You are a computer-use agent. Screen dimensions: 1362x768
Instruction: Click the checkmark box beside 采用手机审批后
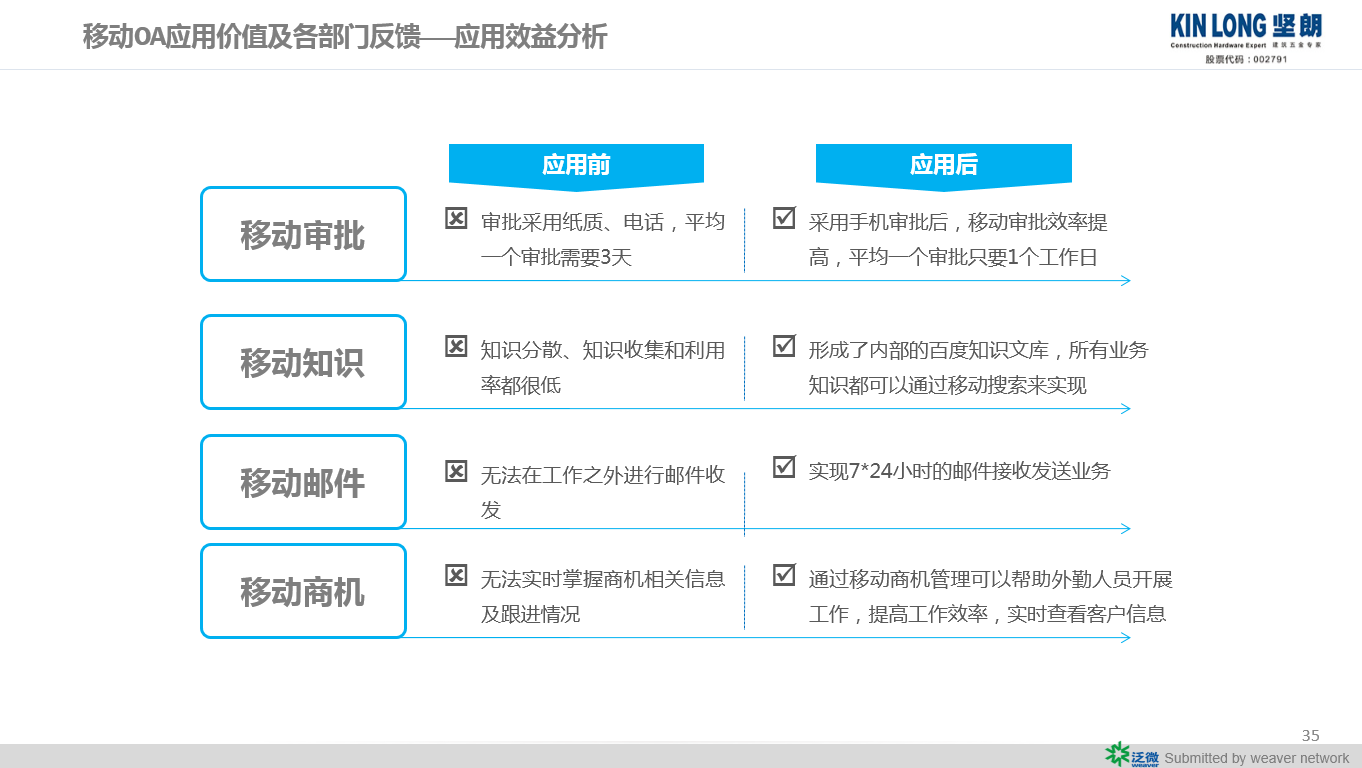coord(784,218)
